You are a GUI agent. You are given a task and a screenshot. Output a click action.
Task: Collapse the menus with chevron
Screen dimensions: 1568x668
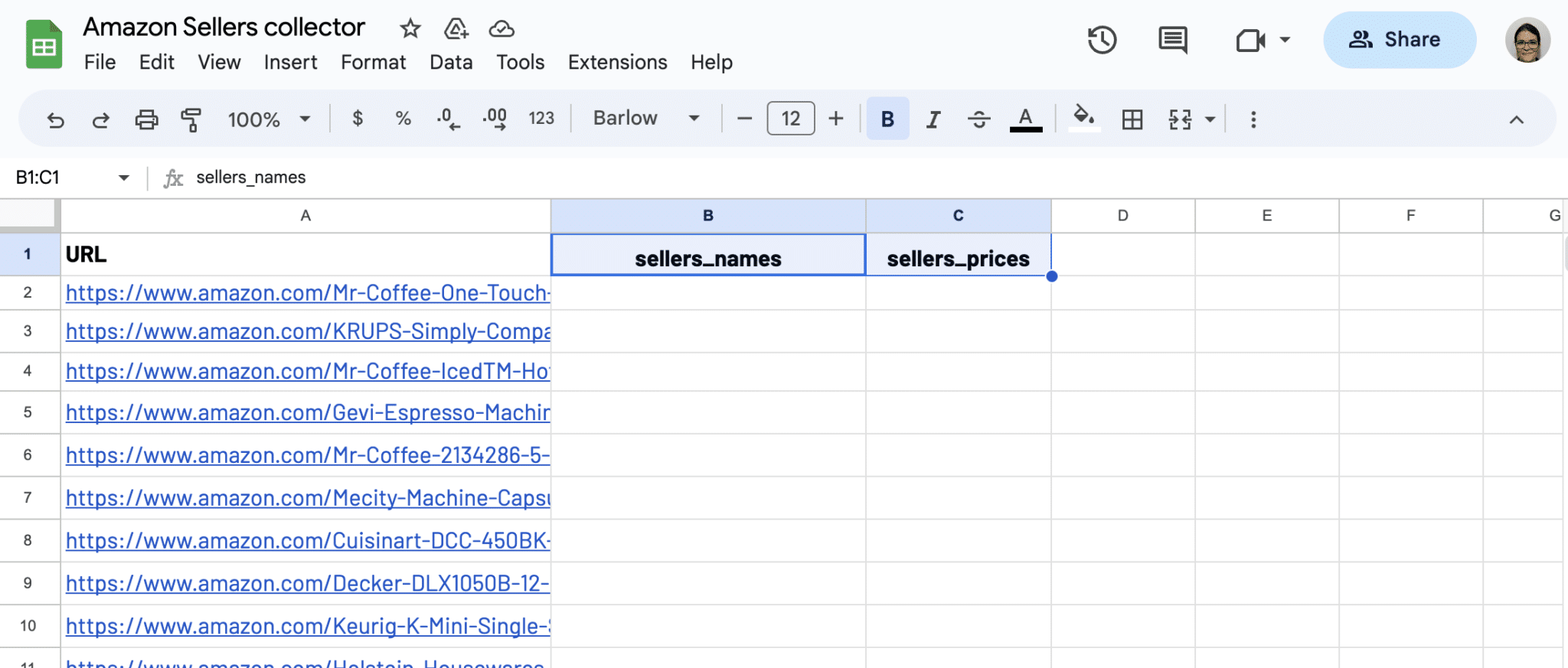coord(1517,119)
